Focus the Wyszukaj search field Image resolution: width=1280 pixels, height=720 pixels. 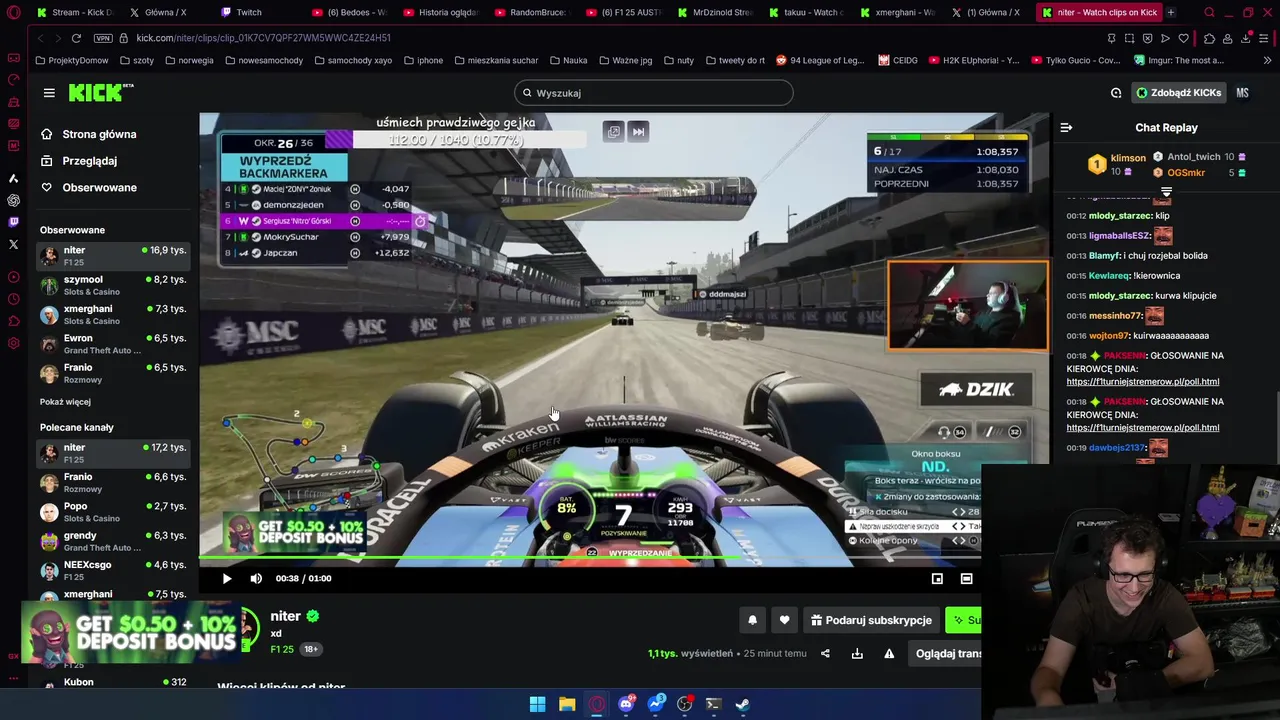[x=654, y=93]
